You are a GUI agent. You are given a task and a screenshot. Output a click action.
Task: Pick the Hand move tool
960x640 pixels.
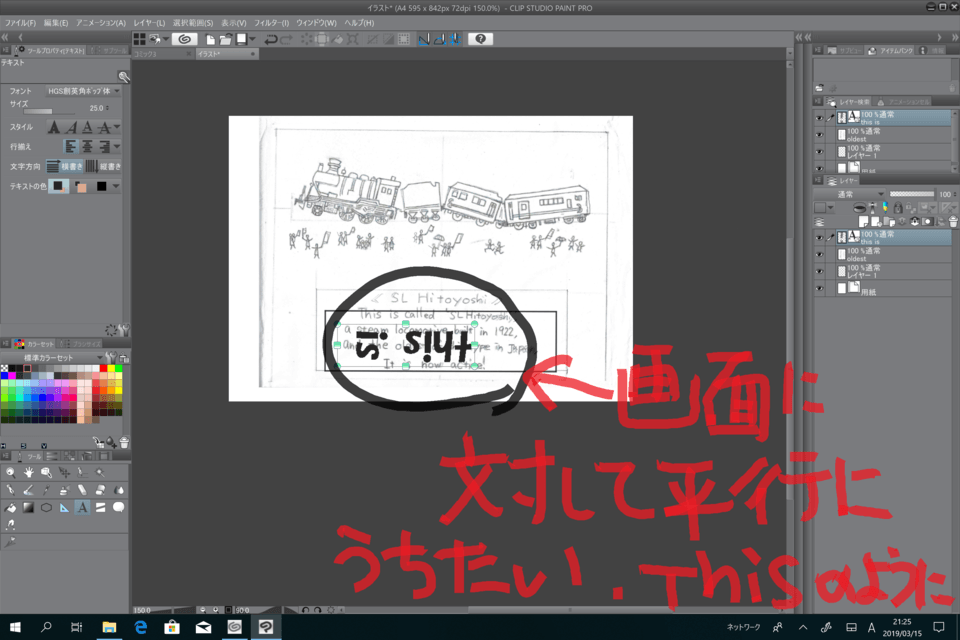click(28, 471)
